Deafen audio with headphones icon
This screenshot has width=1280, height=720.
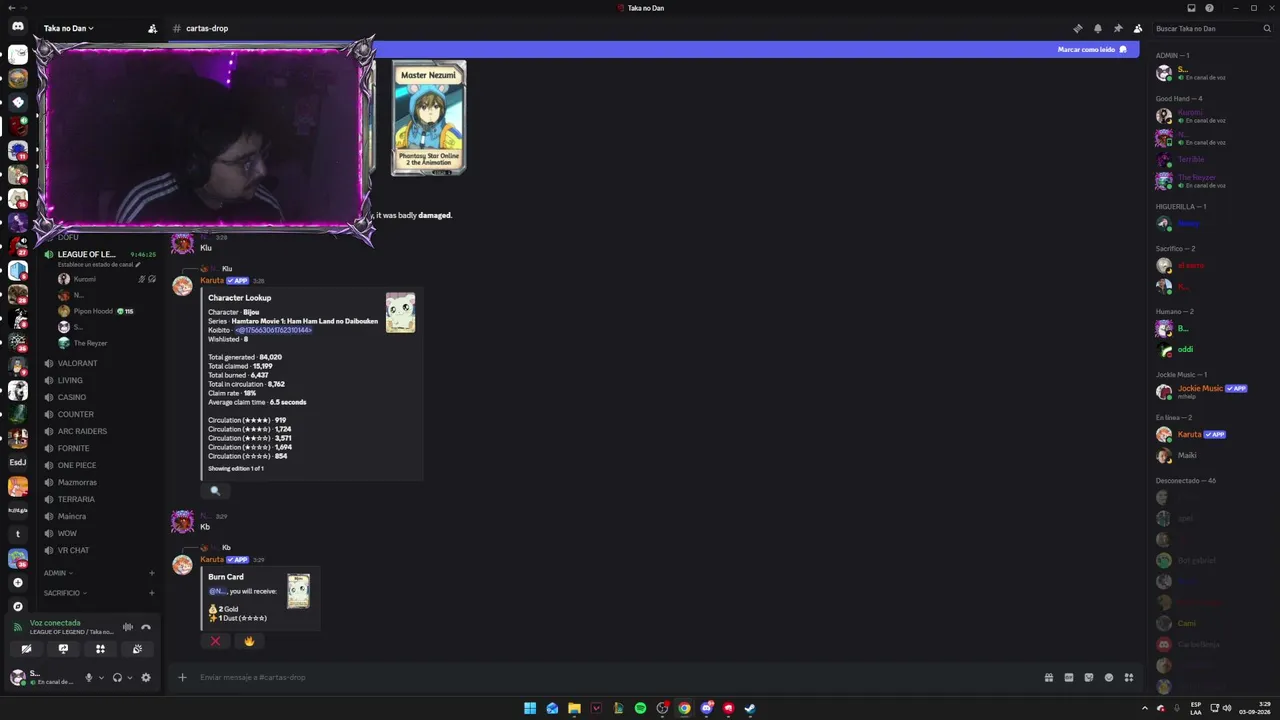pos(117,677)
